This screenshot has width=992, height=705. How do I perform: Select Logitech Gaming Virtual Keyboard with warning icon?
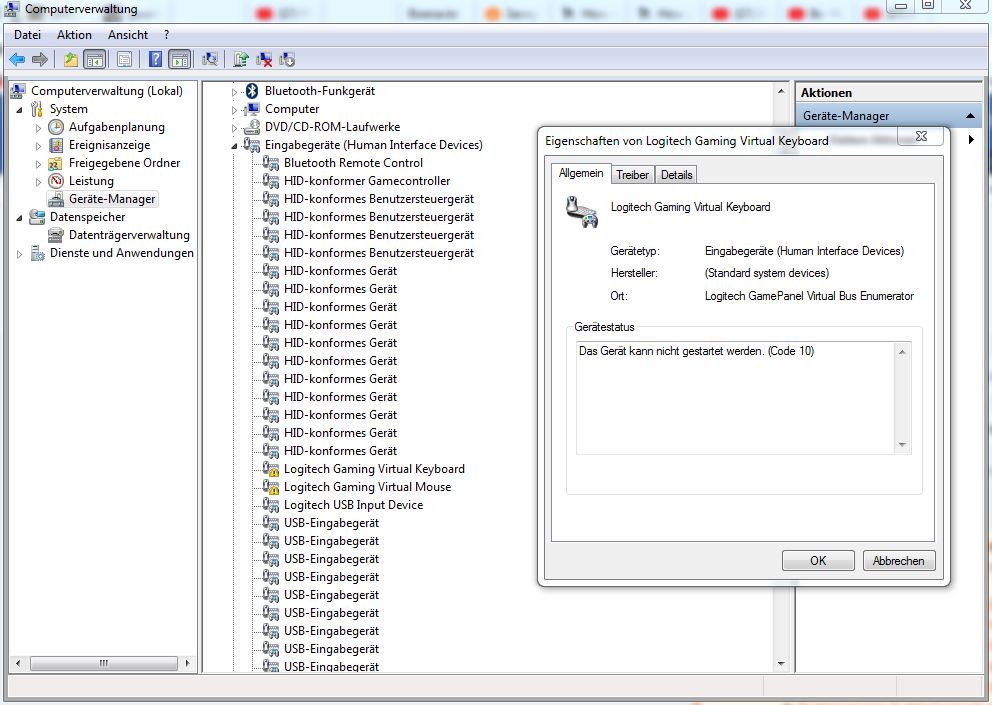[374, 469]
